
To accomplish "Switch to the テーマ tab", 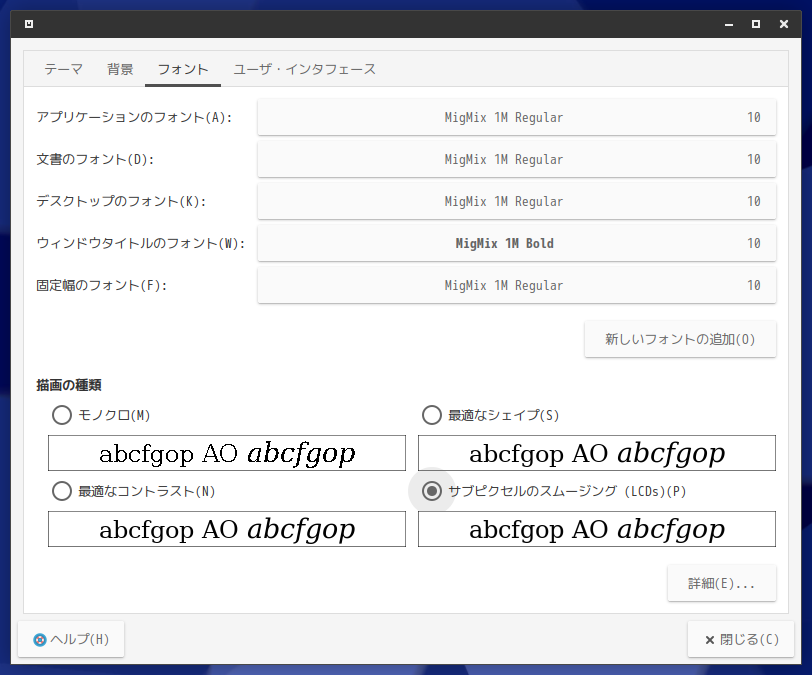I will pyautogui.click(x=63, y=69).
